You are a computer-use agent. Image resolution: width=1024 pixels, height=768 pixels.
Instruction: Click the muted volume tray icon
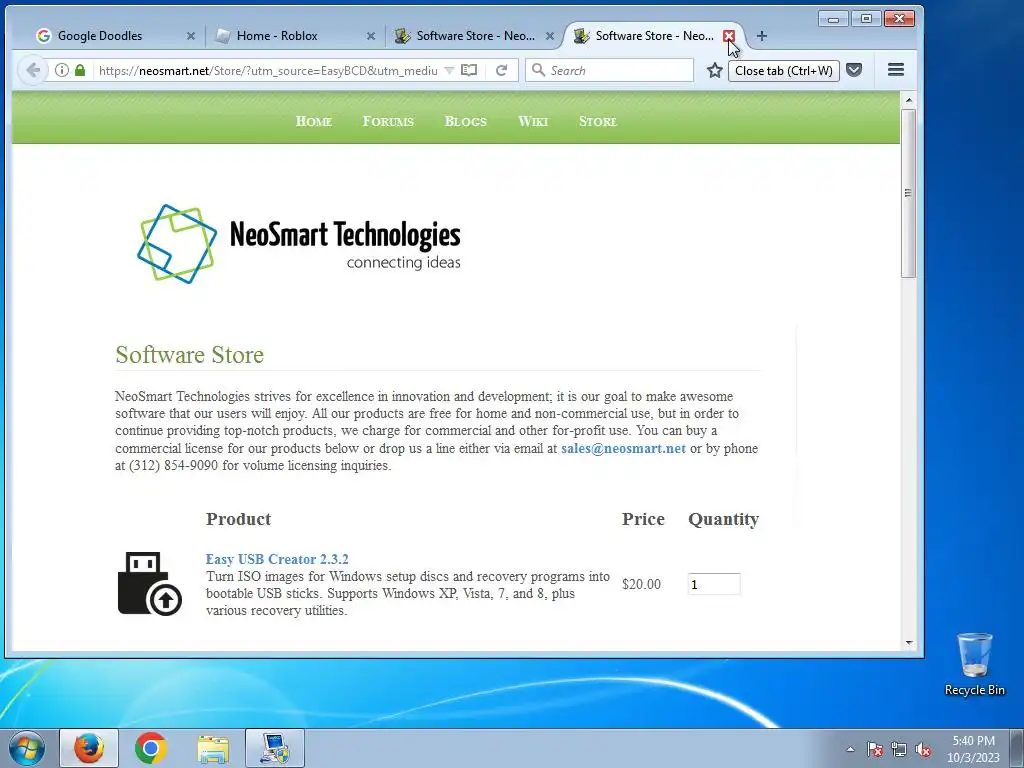[x=923, y=749]
